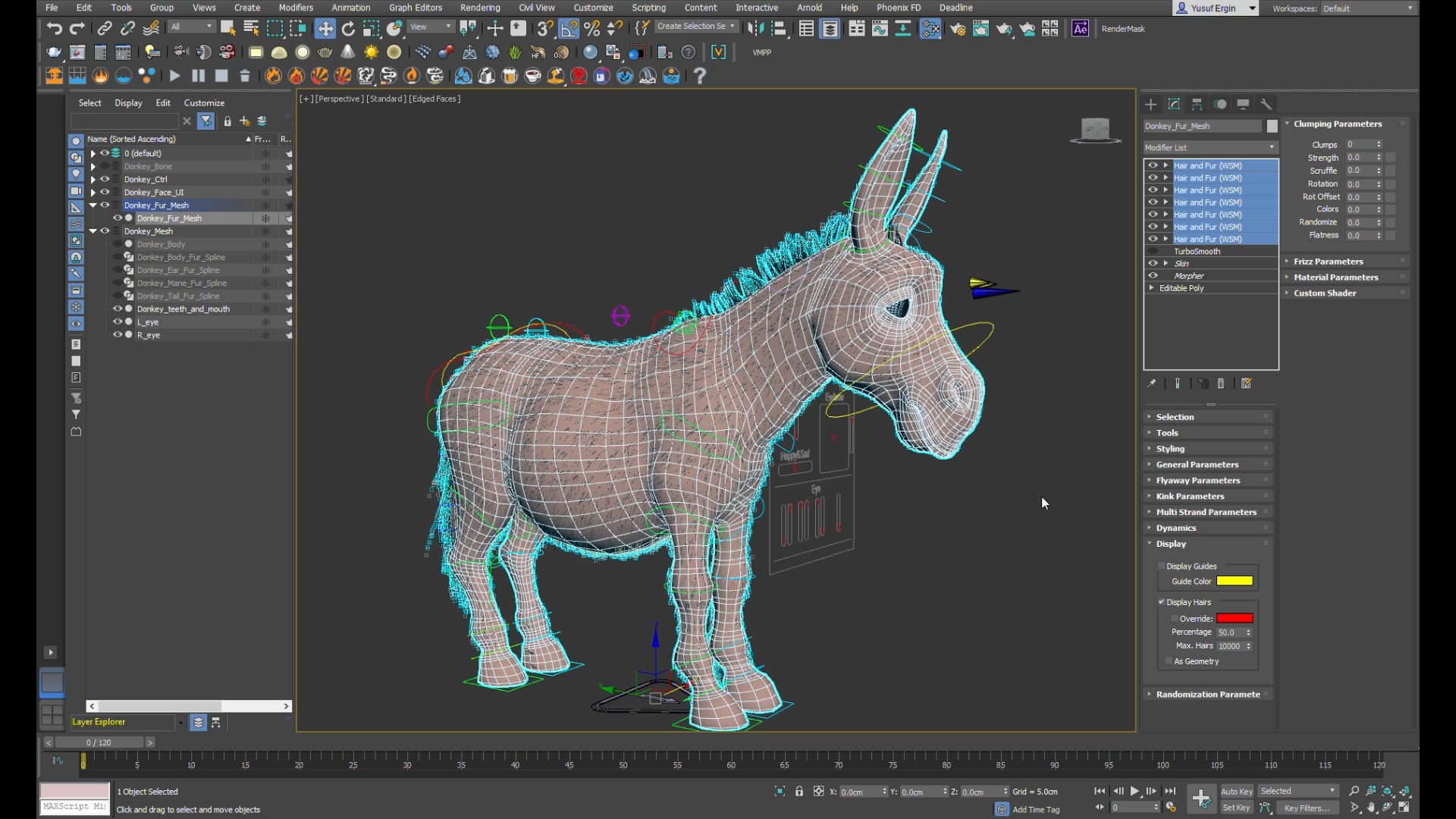The height and width of the screenshot is (819, 1456).
Task: Open the Rendering menu
Action: click(480, 8)
